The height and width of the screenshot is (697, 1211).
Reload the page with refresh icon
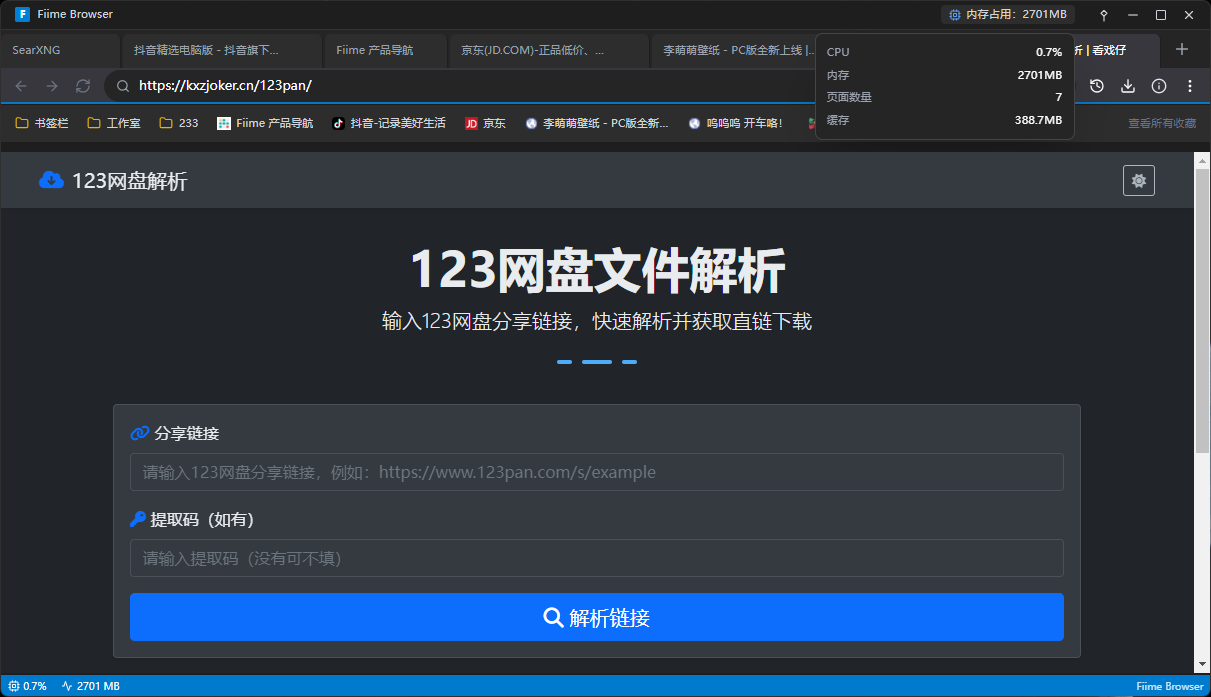83,86
